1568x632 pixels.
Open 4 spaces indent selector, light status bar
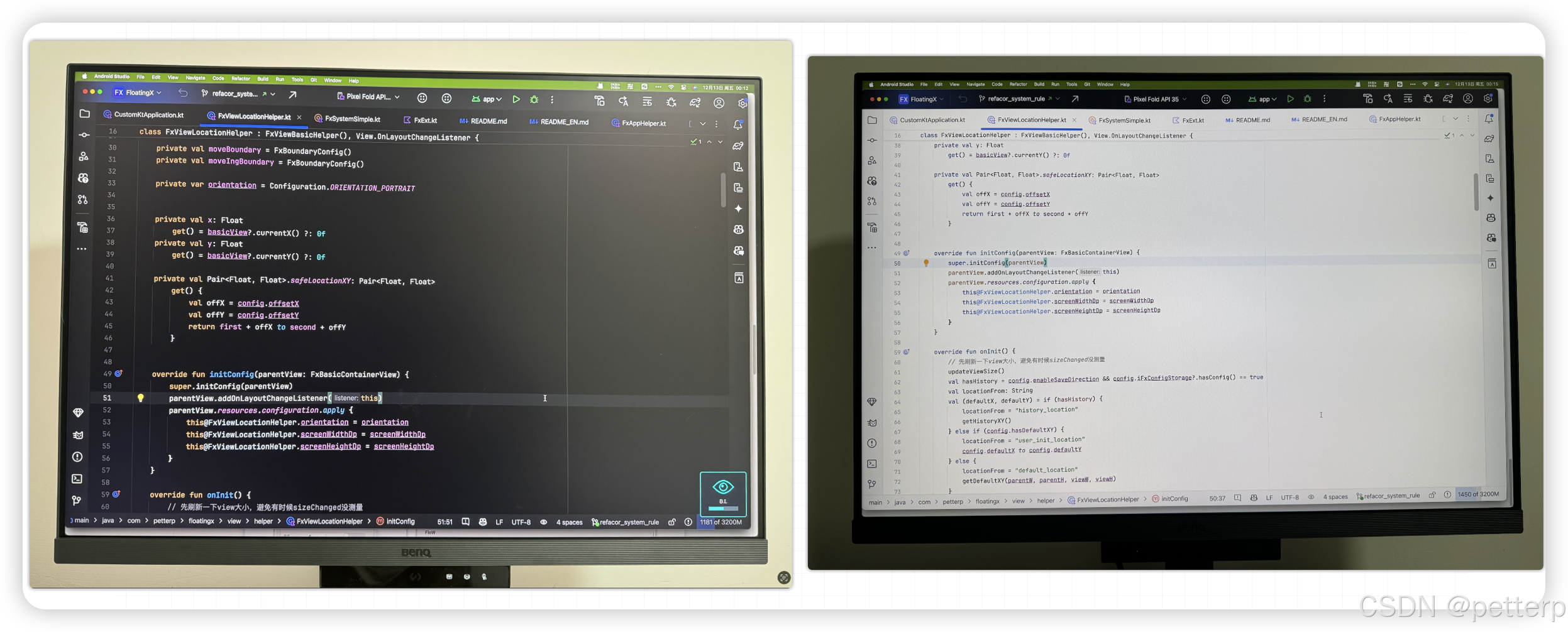pos(1335,497)
